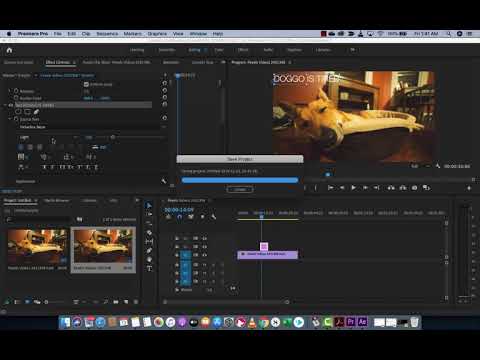This screenshot has width=480, height=360.
Task: Open the Program Monitor Full resolution dropdown
Action: pos(419,166)
